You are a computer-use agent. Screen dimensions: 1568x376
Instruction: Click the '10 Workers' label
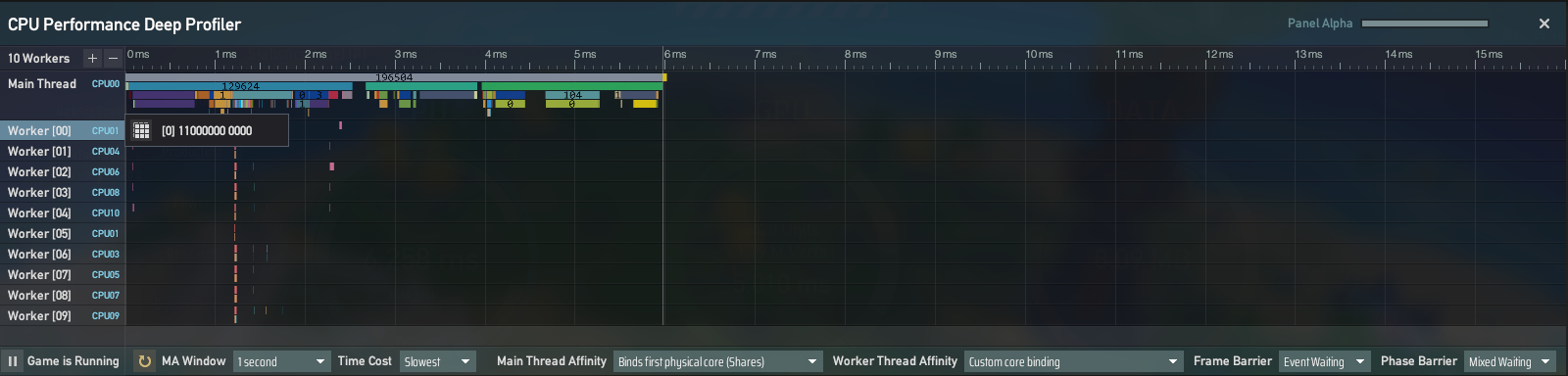pyautogui.click(x=39, y=59)
